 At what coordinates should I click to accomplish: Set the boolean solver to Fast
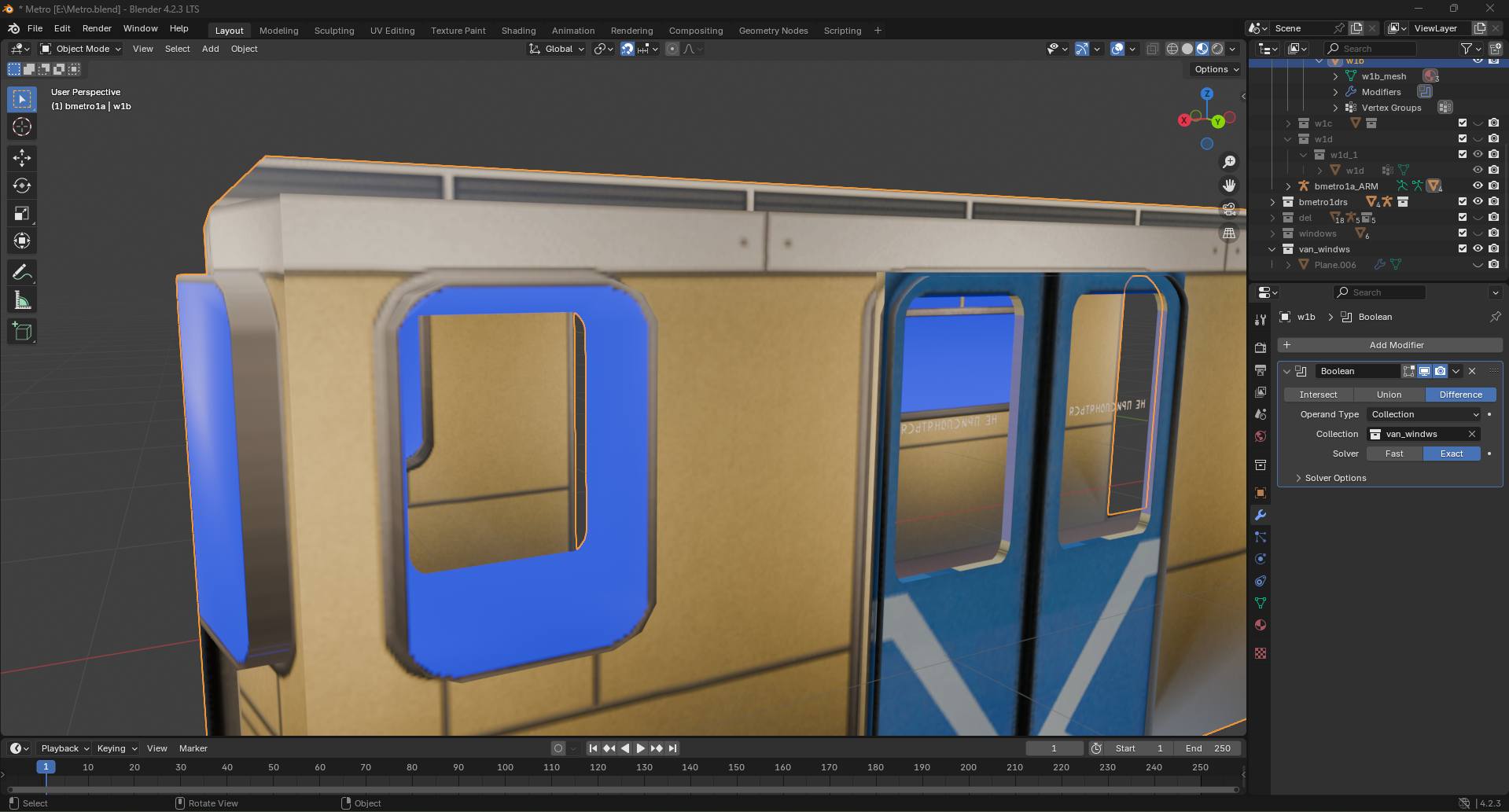tap(1393, 454)
